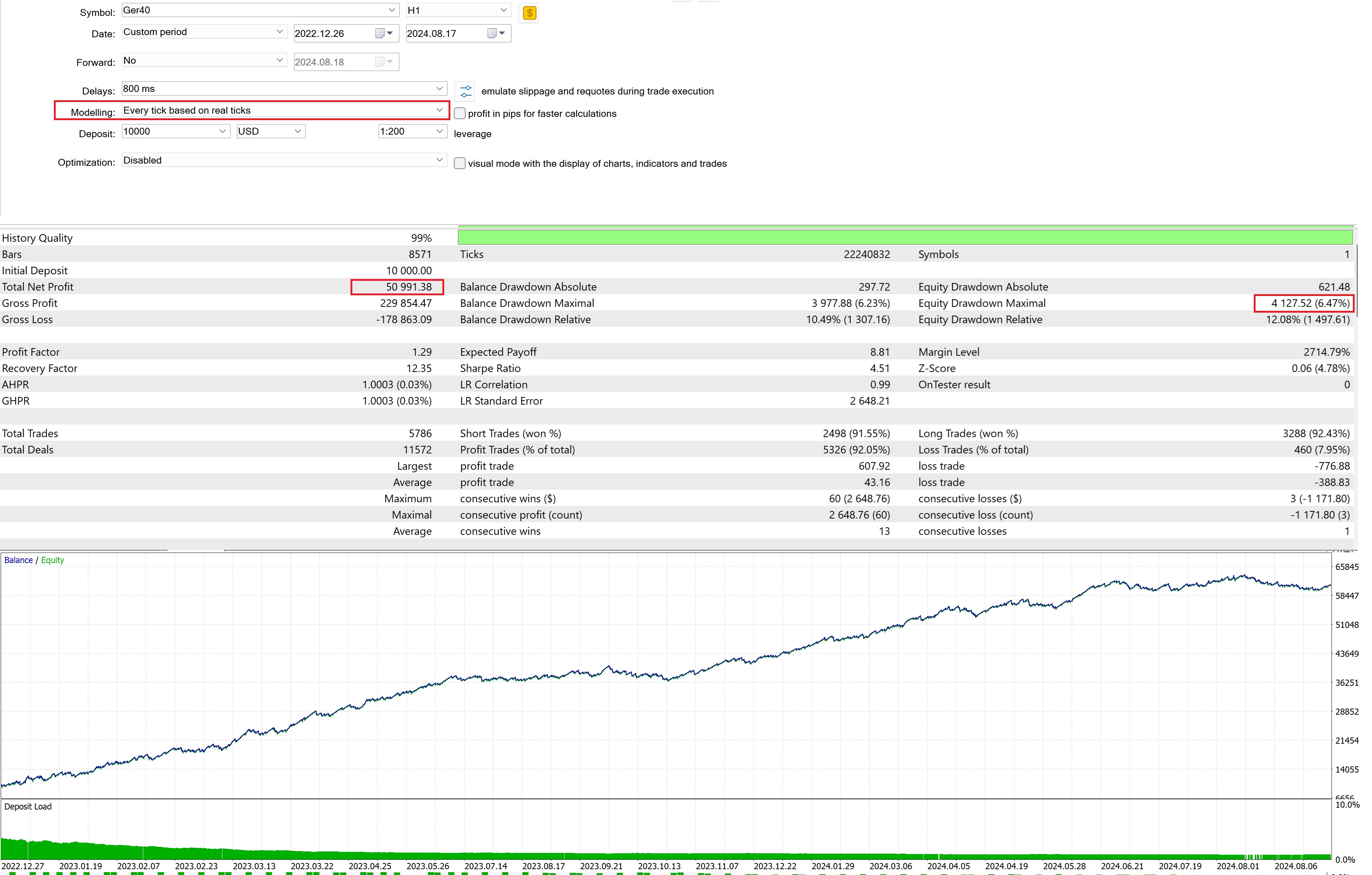This screenshot has width=1372, height=875.
Task: Click the green History Quality bar
Action: coord(905,237)
